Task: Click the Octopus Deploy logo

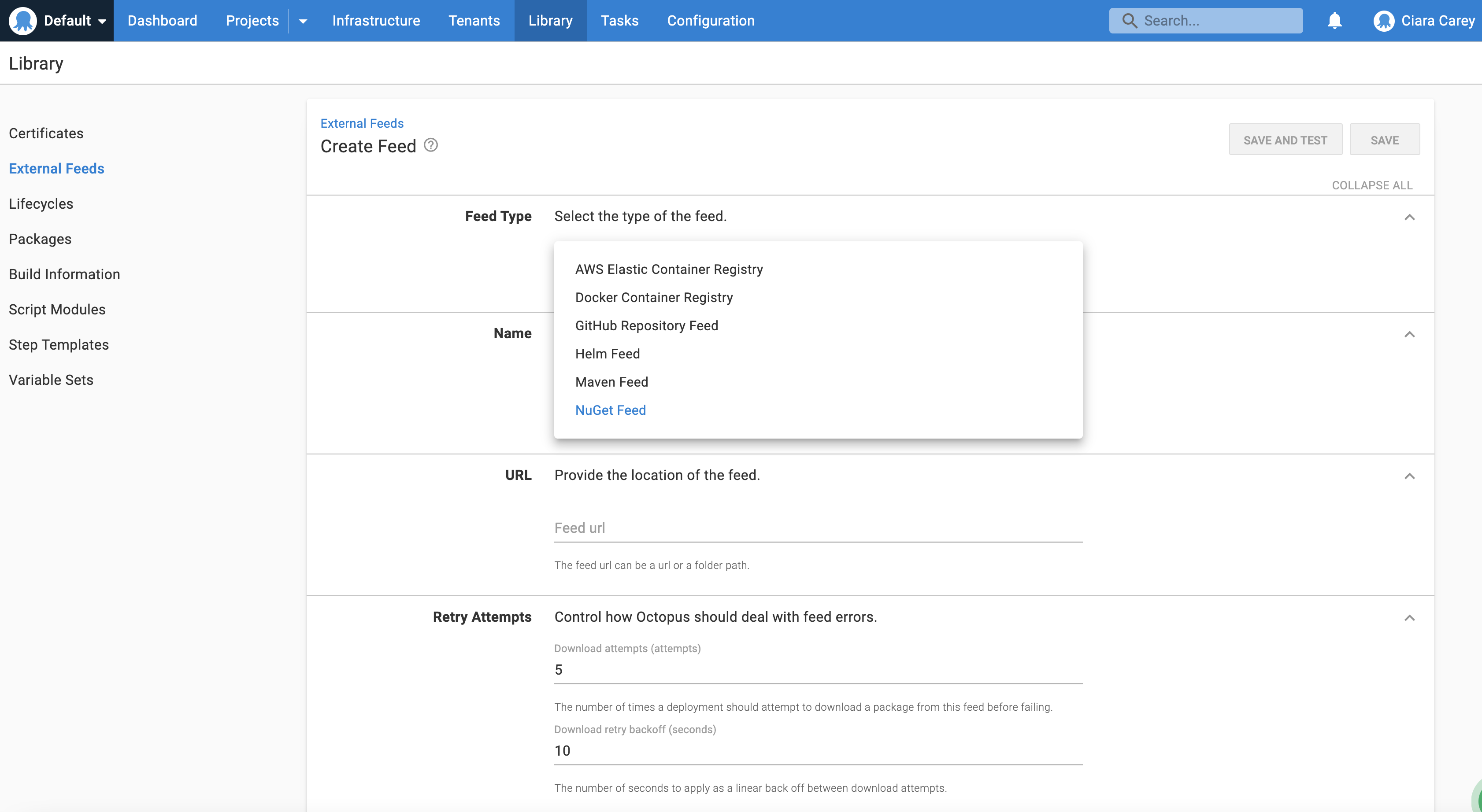Action: [x=23, y=20]
